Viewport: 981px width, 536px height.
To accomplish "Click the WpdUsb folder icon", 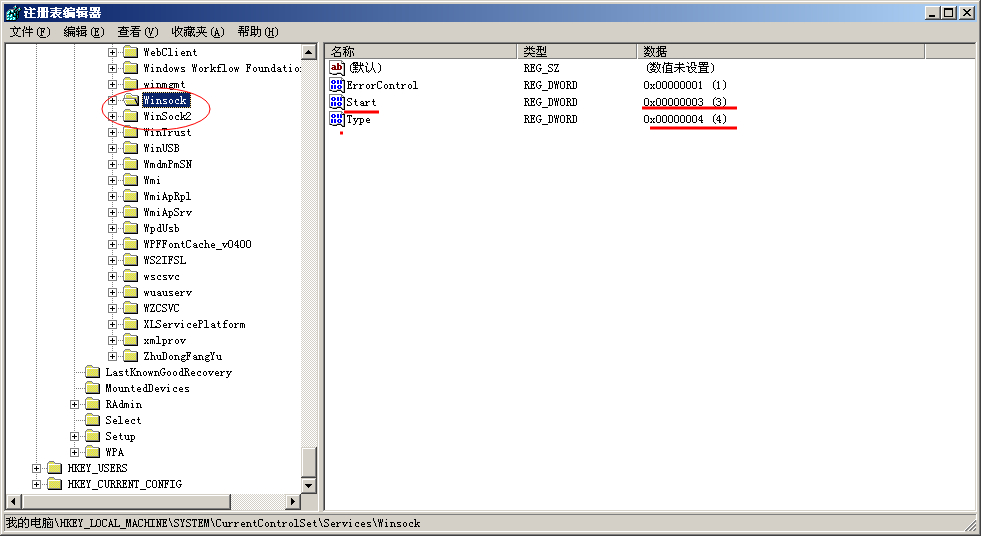I will (x=131, y=228).
